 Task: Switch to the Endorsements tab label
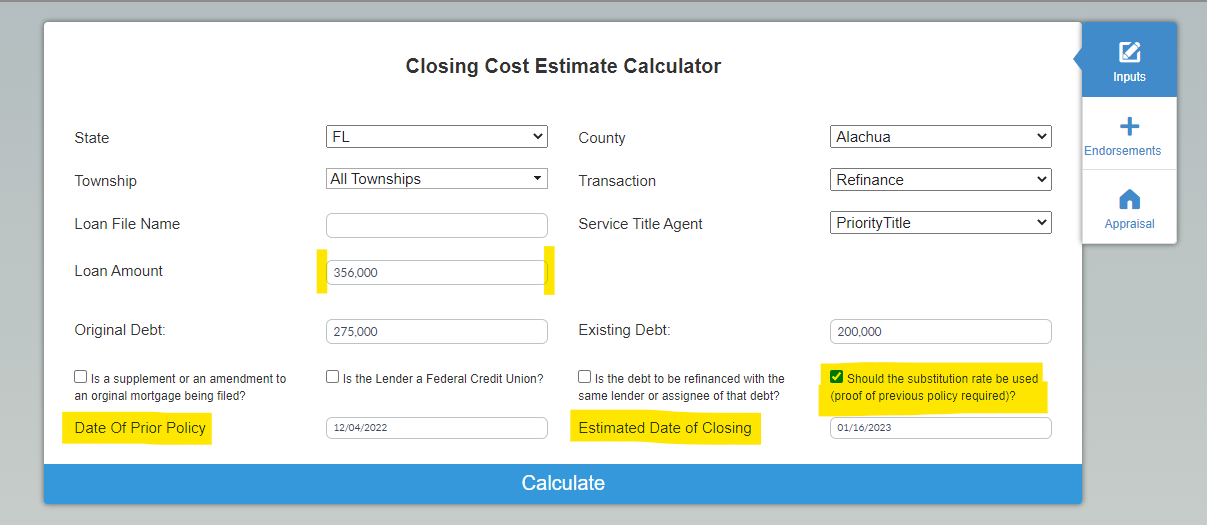[x=1123, y=151]
